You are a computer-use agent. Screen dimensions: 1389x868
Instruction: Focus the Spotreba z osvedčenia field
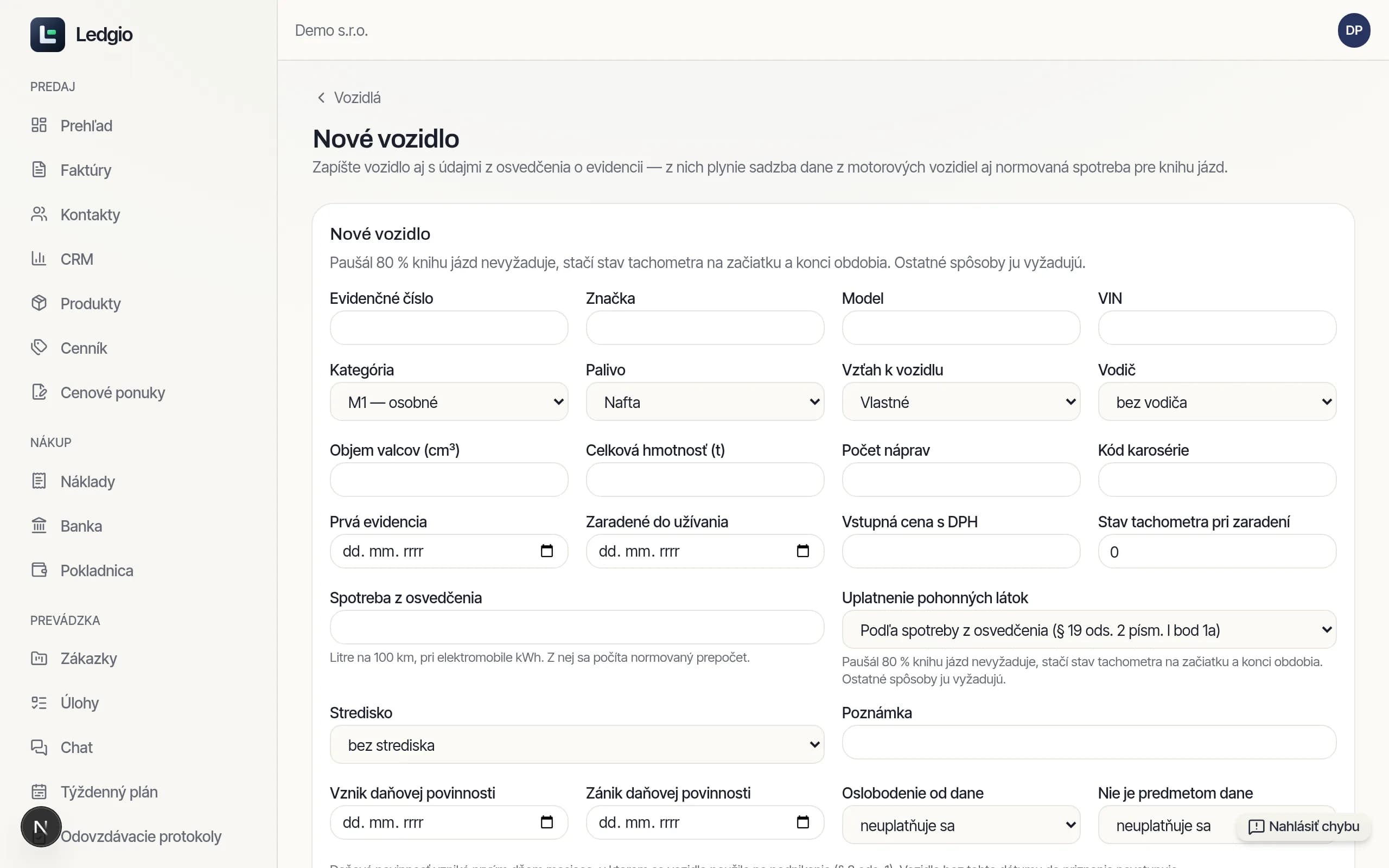pyautogui.click(x=577, y=627)
